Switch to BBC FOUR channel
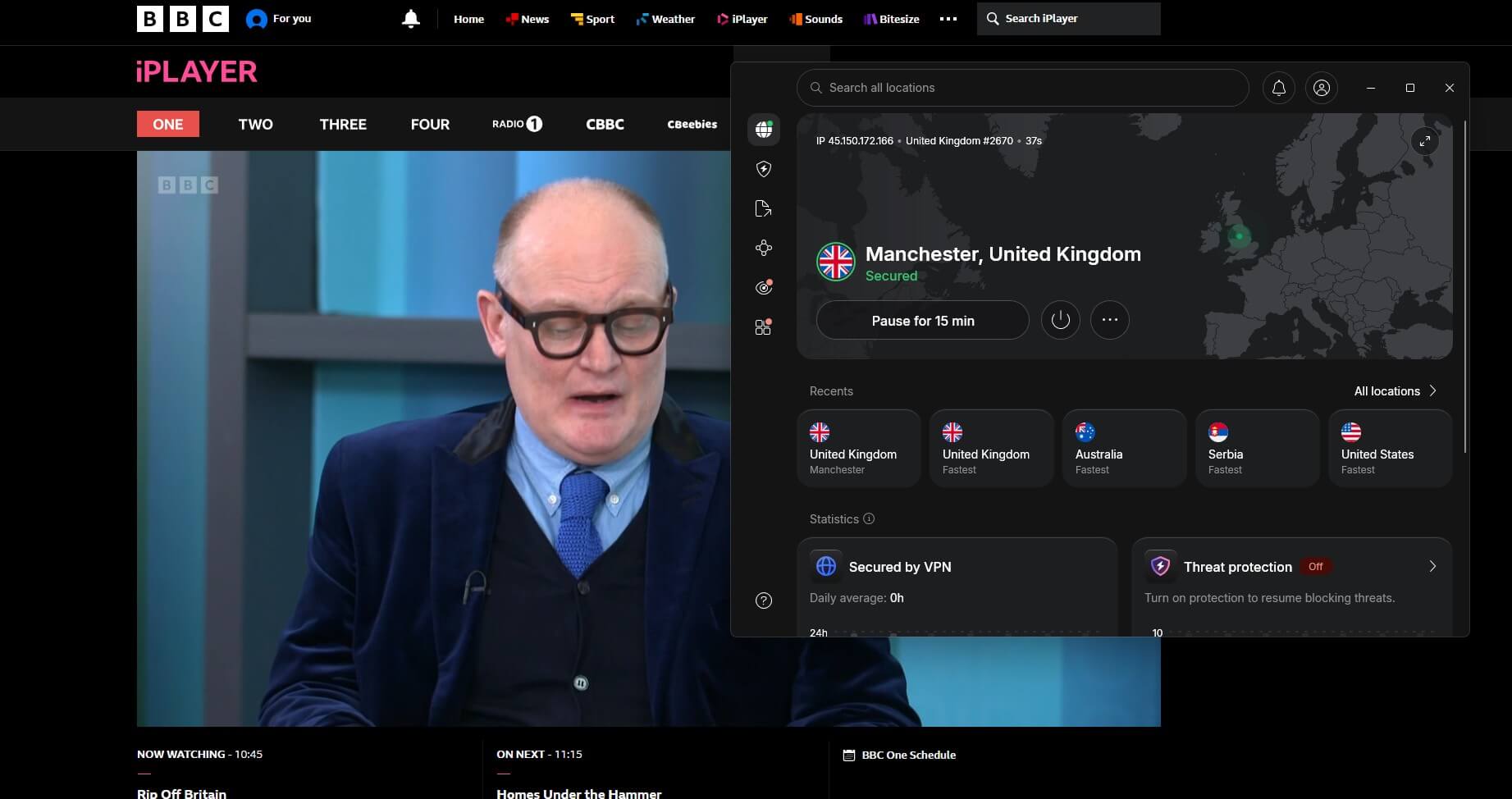This screenshot has height=799, width=1512. pos(430,124)
